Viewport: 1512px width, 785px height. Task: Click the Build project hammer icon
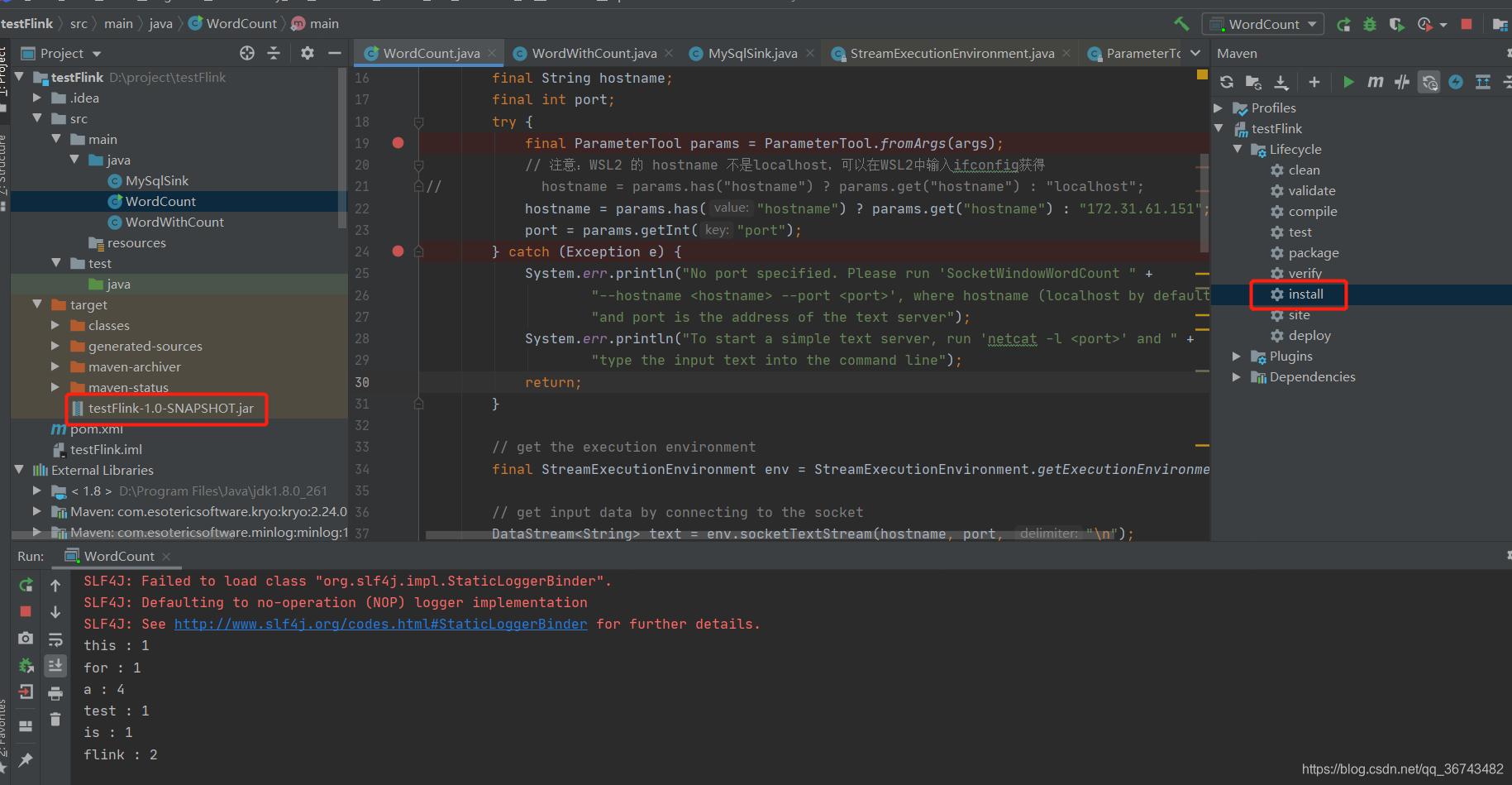pyautogui.click(x=1182, y=24)
